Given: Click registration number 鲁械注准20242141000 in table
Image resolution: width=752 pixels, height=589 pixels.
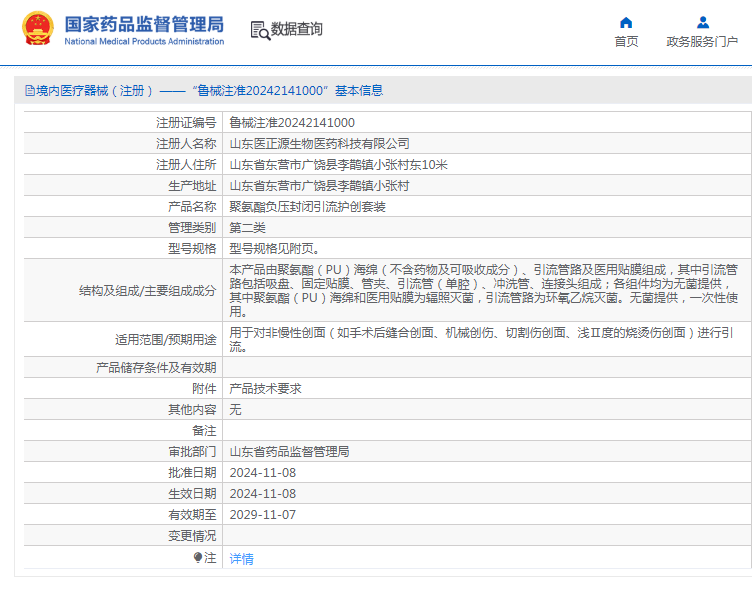Looking at the screenshot, I should 292,122.
